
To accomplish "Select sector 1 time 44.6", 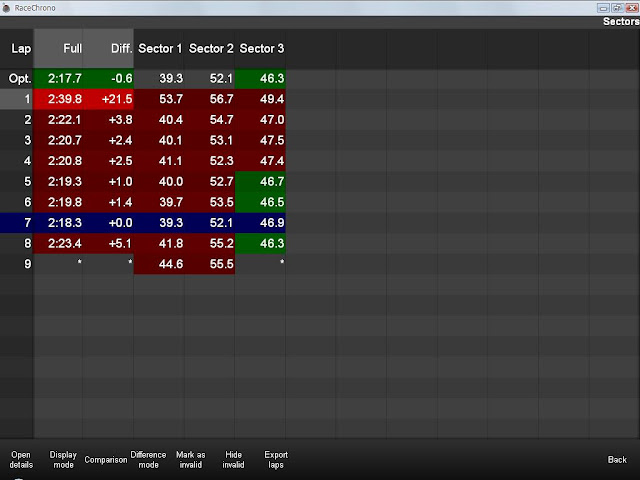I will (x=159, y=264).
